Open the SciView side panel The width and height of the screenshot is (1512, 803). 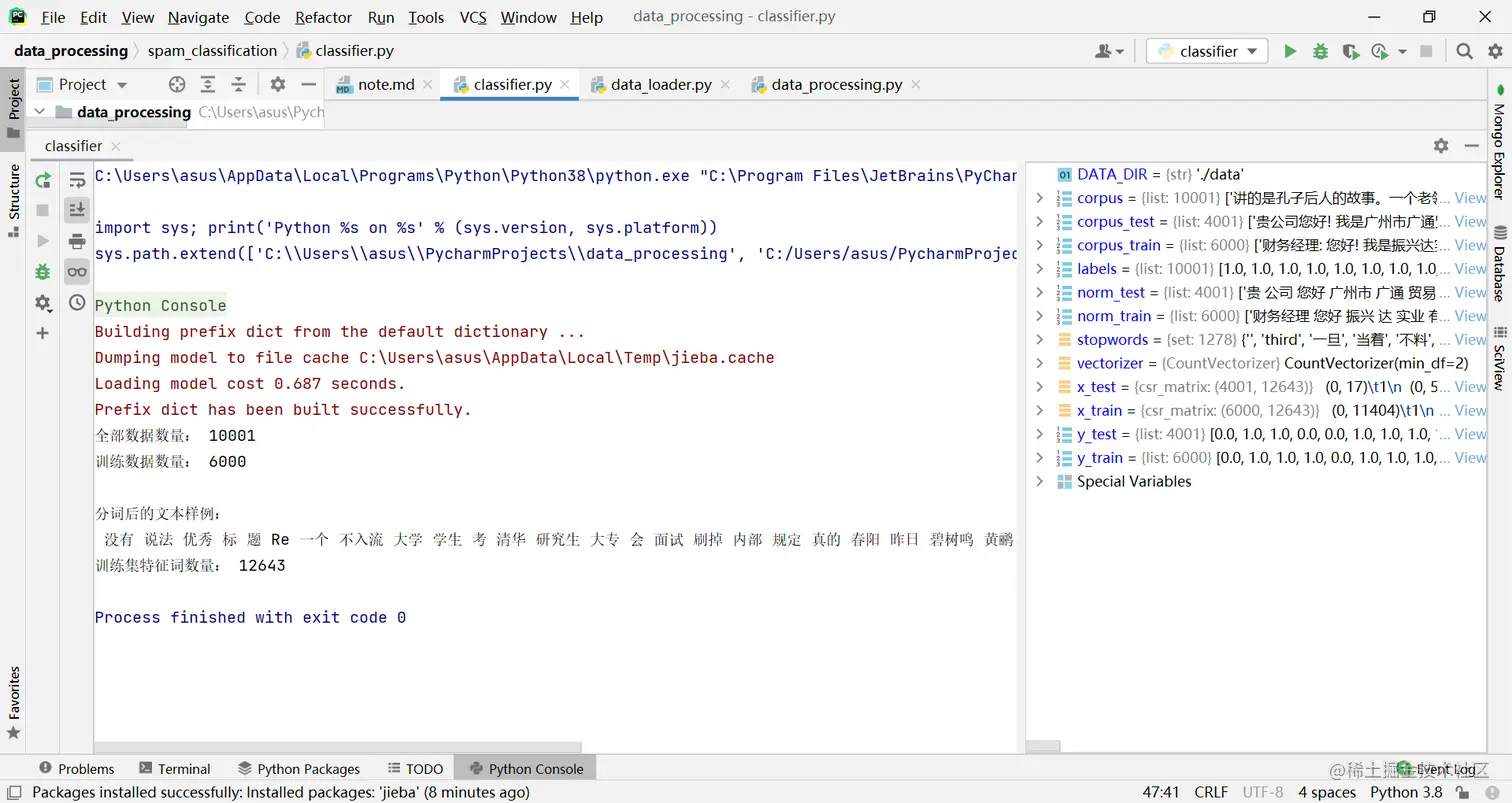point(1499,358)
